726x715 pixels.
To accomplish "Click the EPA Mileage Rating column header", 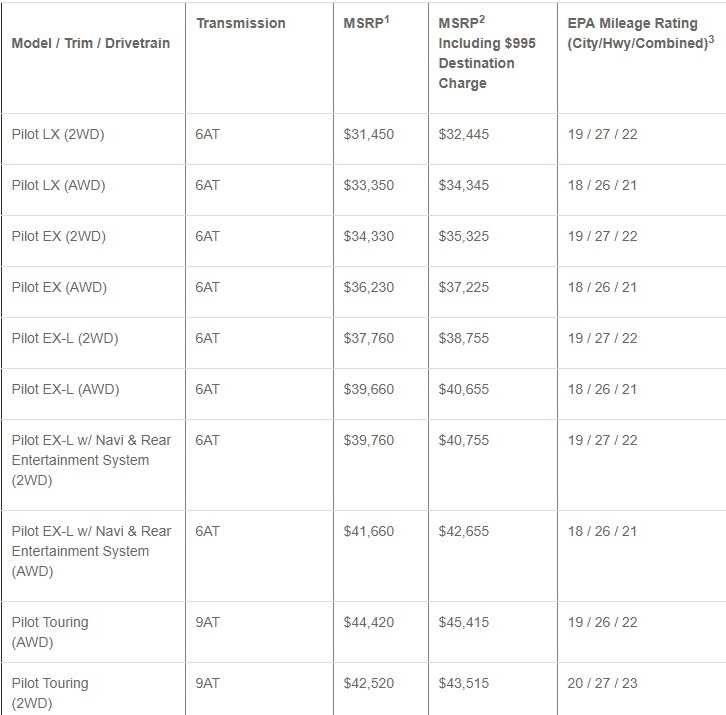I will coord(639,33).
